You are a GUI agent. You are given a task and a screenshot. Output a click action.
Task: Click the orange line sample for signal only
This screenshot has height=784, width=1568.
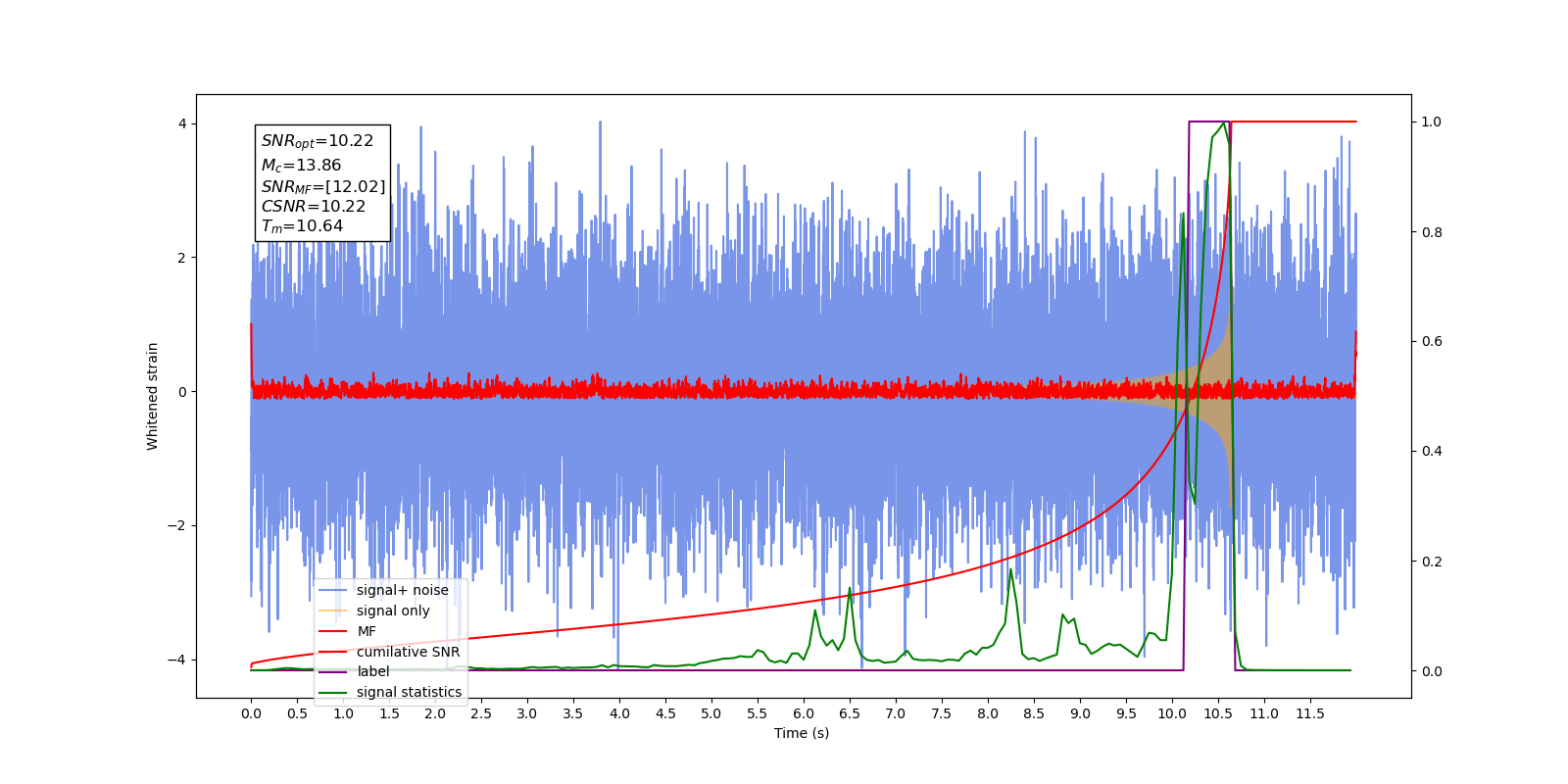coord(333,611)
